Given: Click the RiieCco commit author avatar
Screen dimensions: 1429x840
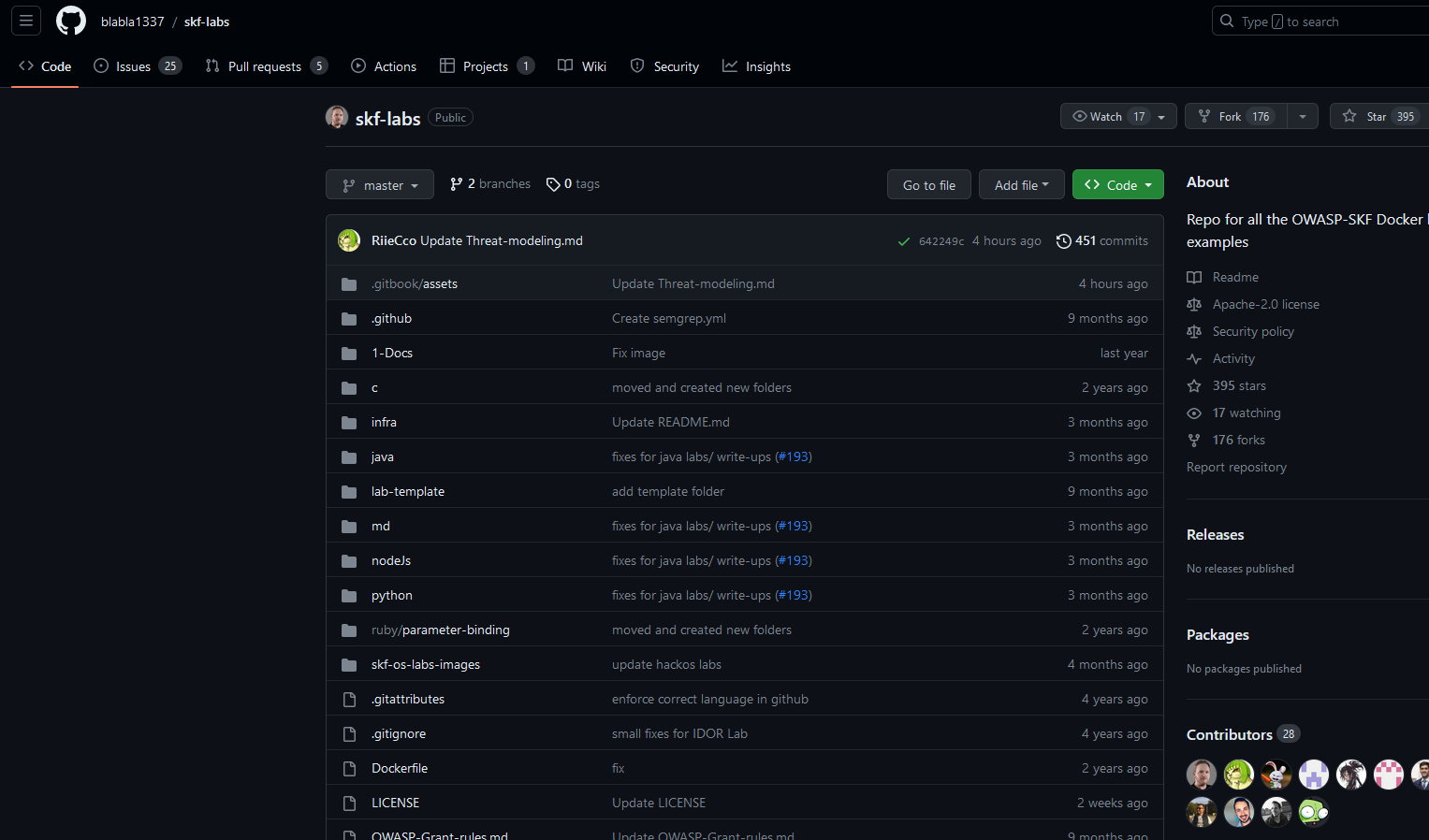Looking at the screenshot, I should (349, 240).
